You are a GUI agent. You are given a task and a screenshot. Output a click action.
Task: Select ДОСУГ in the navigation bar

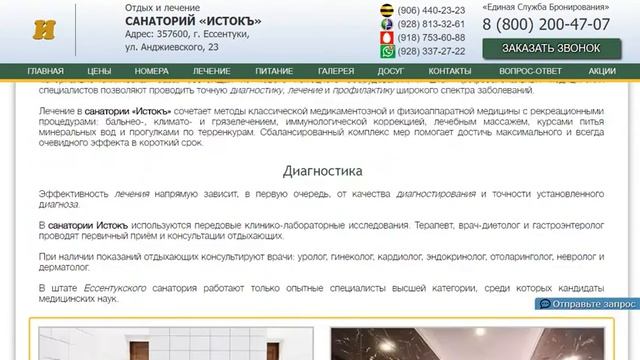tap(391, 71)
